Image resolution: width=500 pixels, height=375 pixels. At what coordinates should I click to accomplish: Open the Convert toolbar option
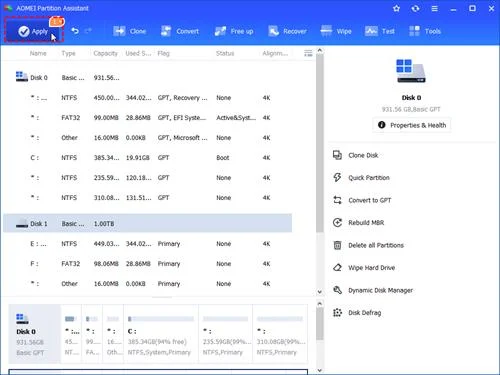(180, 31)
